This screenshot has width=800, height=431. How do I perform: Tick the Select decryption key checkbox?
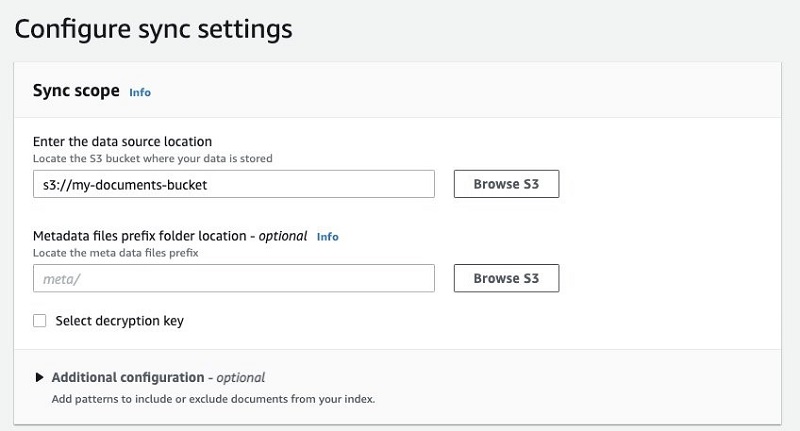point(39,321)
